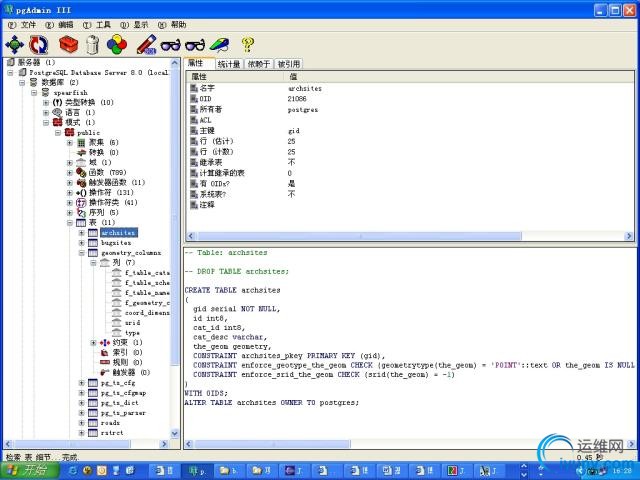
Task: Click the trash can drop object icon
Action: [93, 44]
